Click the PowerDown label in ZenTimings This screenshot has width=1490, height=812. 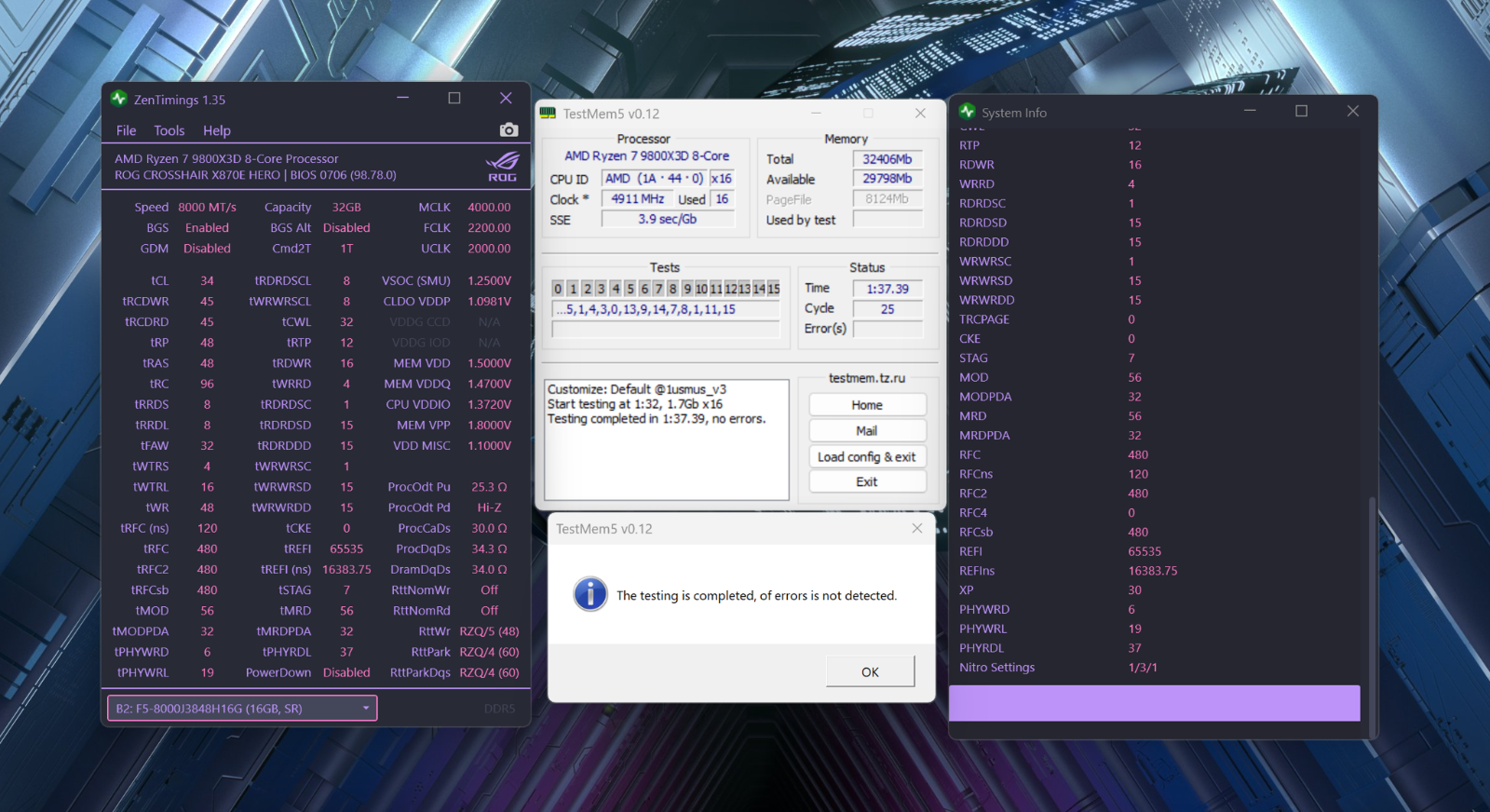point(278,673)
